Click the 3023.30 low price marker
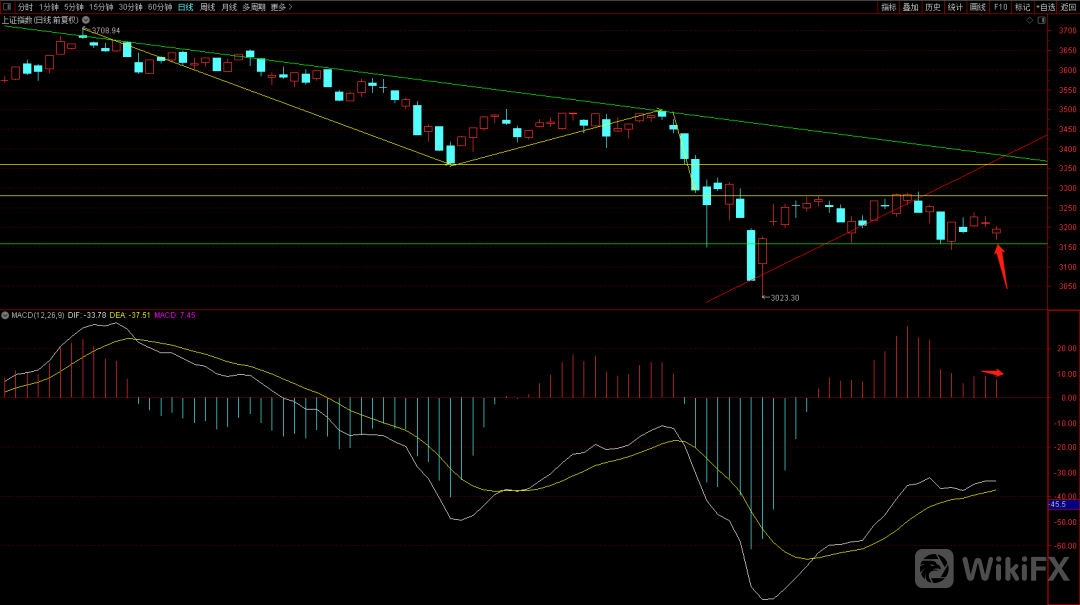 click(783, 298)
